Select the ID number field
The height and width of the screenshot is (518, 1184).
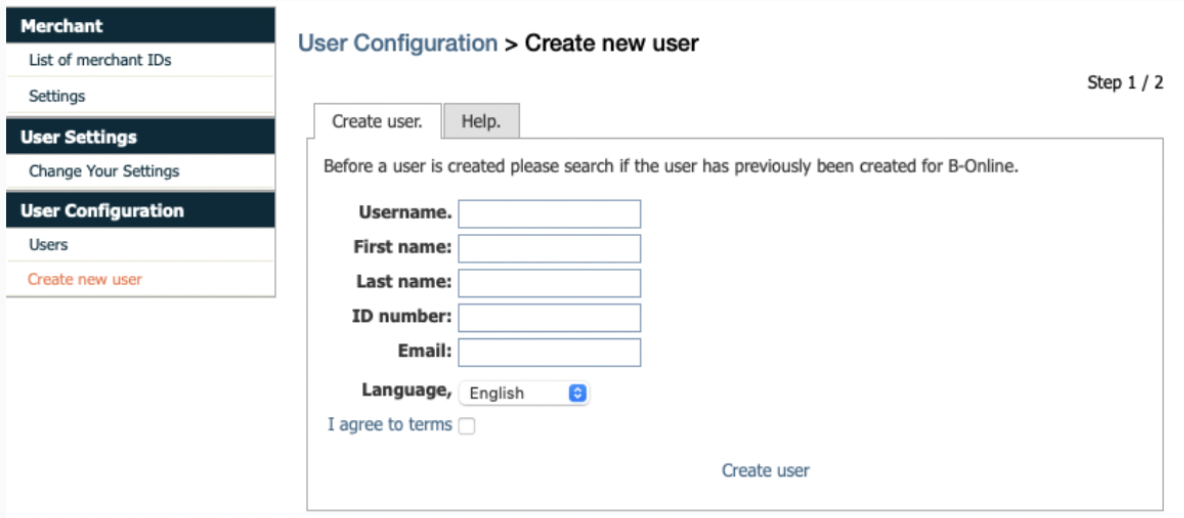coord(550,318)
